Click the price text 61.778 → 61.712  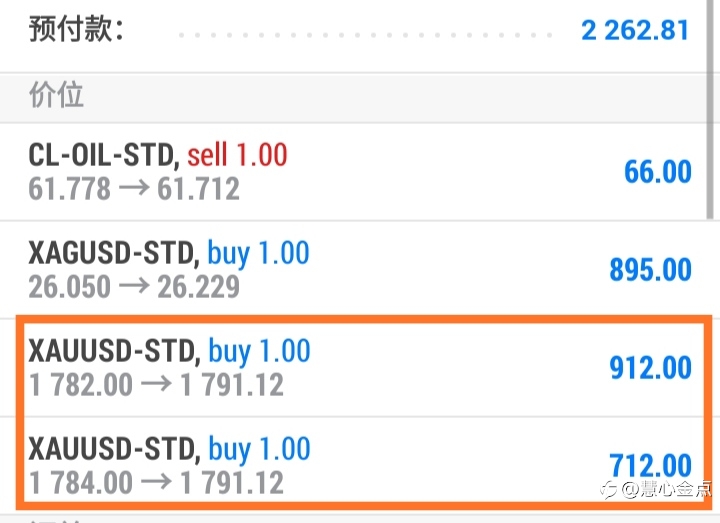(x=134, y=189)
